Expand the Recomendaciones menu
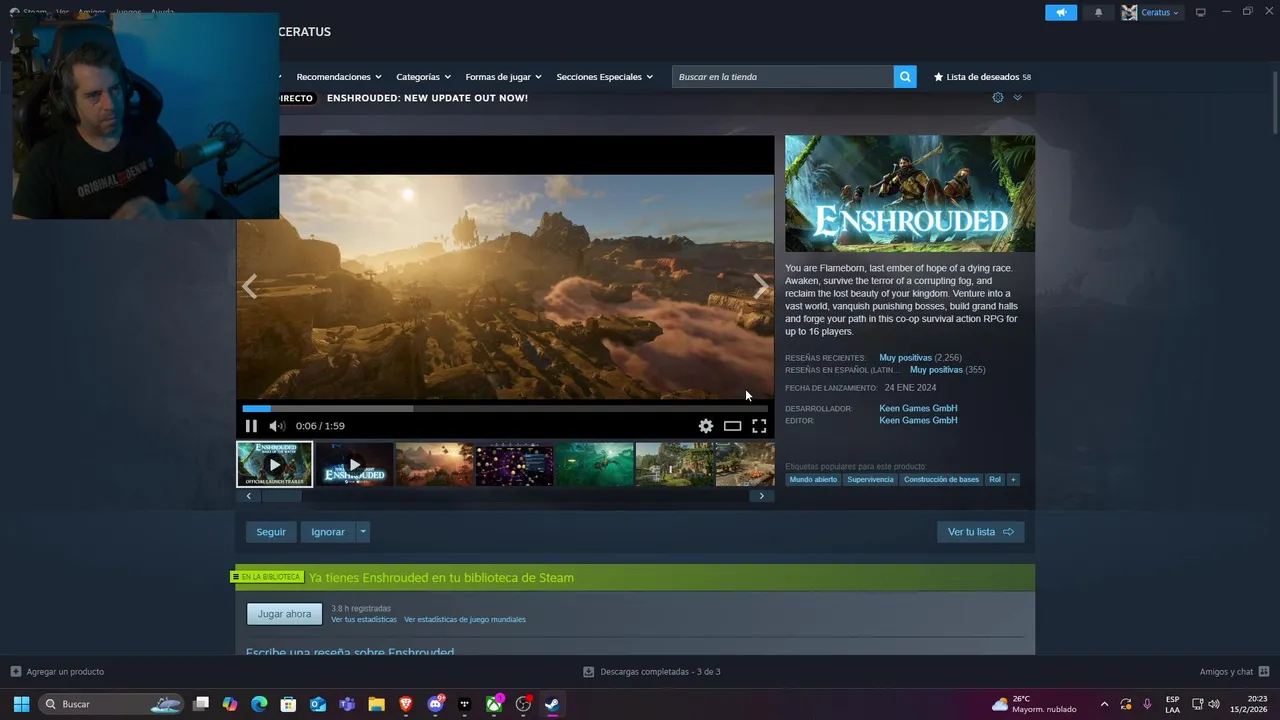This screenshot has height=720, width=1280. (339, 77)
